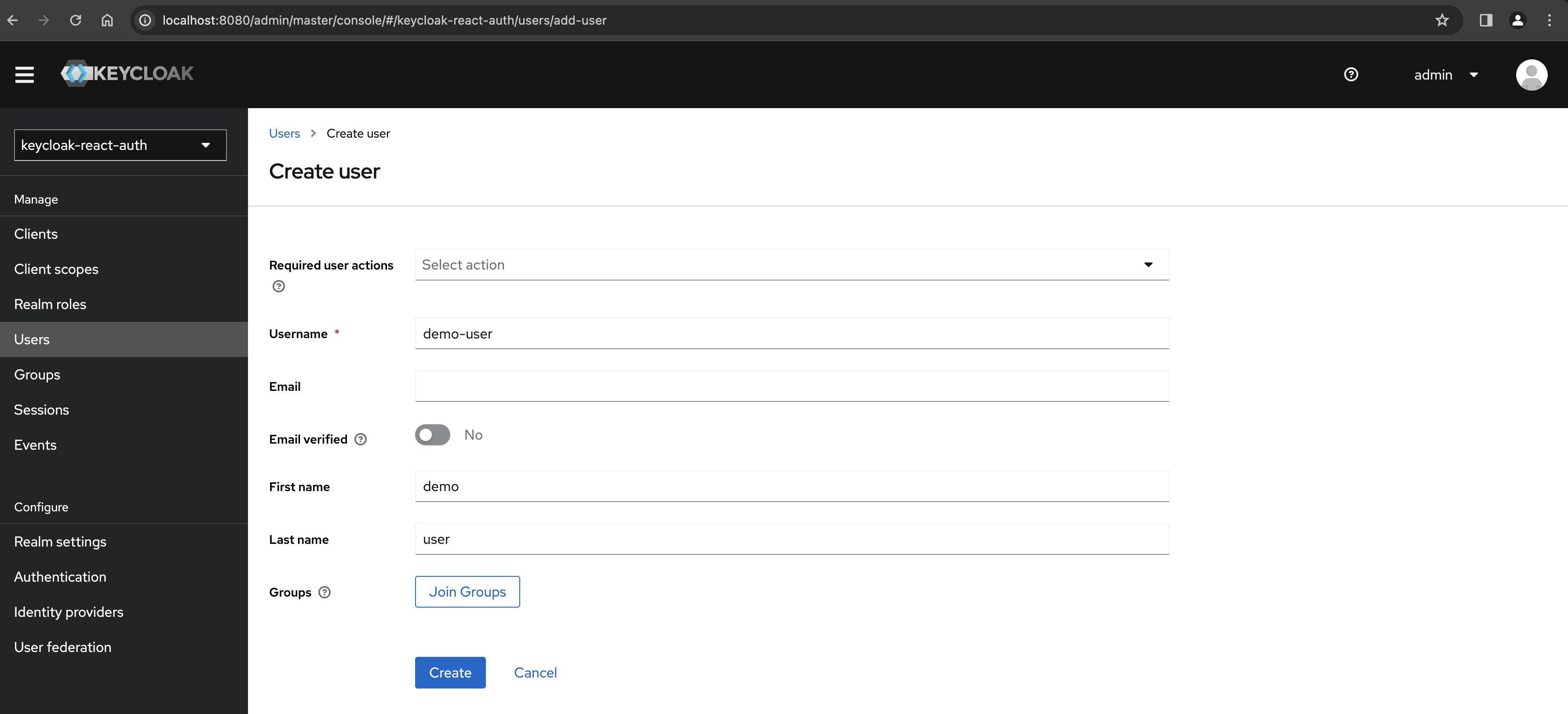
Task: Toggle the Email verified switch
Action: click(x=432, y=435)
